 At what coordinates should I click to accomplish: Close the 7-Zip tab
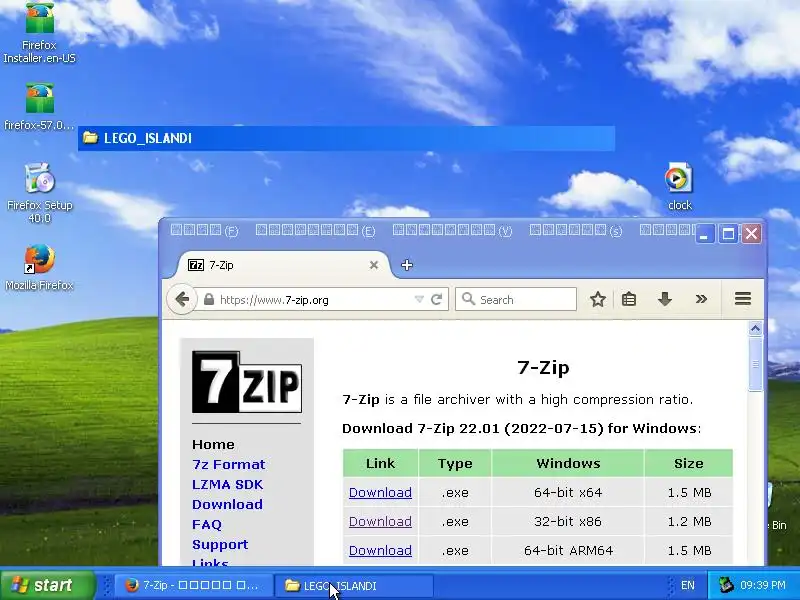[374, 265]
